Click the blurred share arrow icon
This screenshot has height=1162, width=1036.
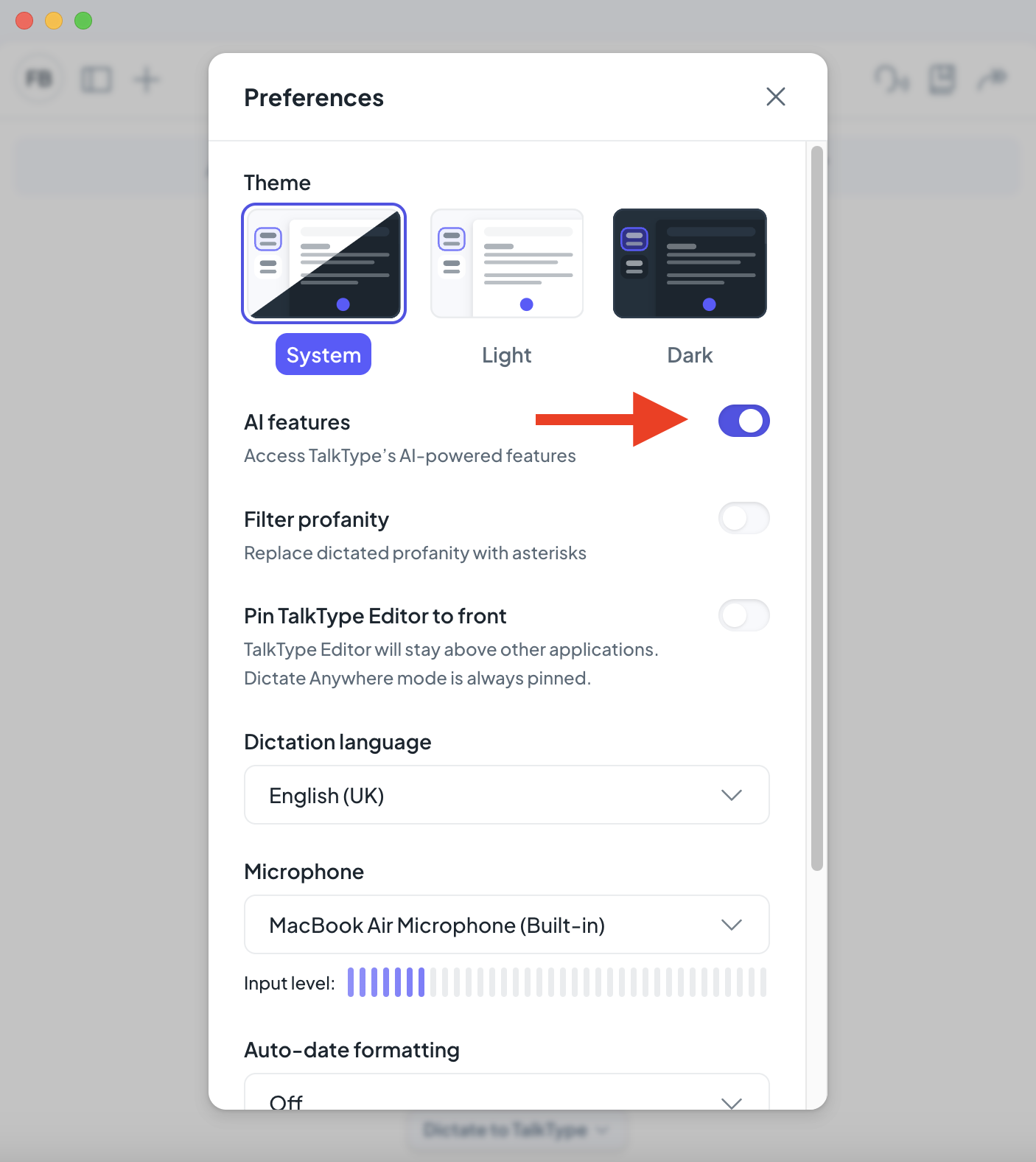992,78
